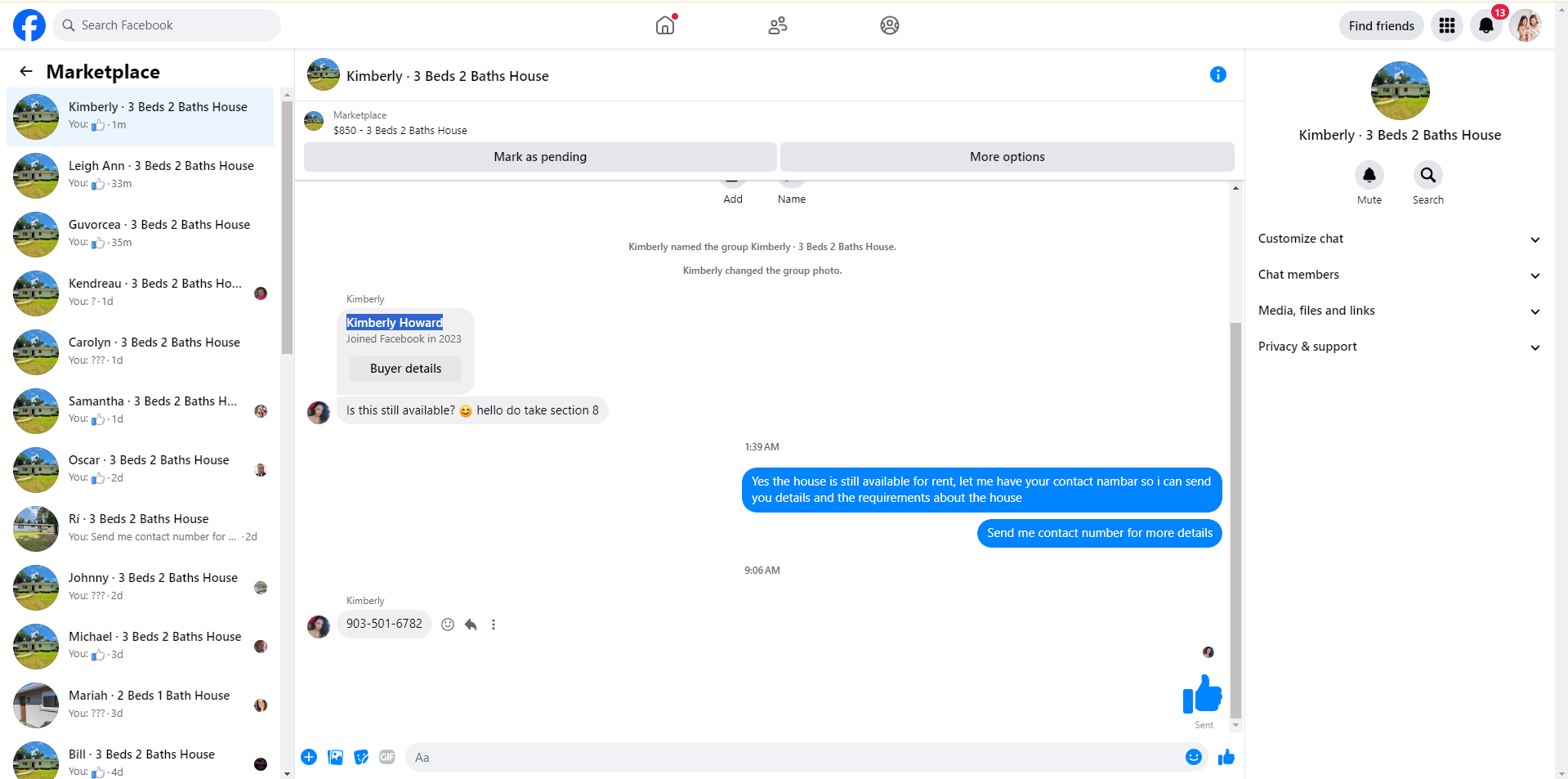Click the sent thumbs-up message in chat
The width and height of the screenshot is (1568, 779).
click(1202, 694)
